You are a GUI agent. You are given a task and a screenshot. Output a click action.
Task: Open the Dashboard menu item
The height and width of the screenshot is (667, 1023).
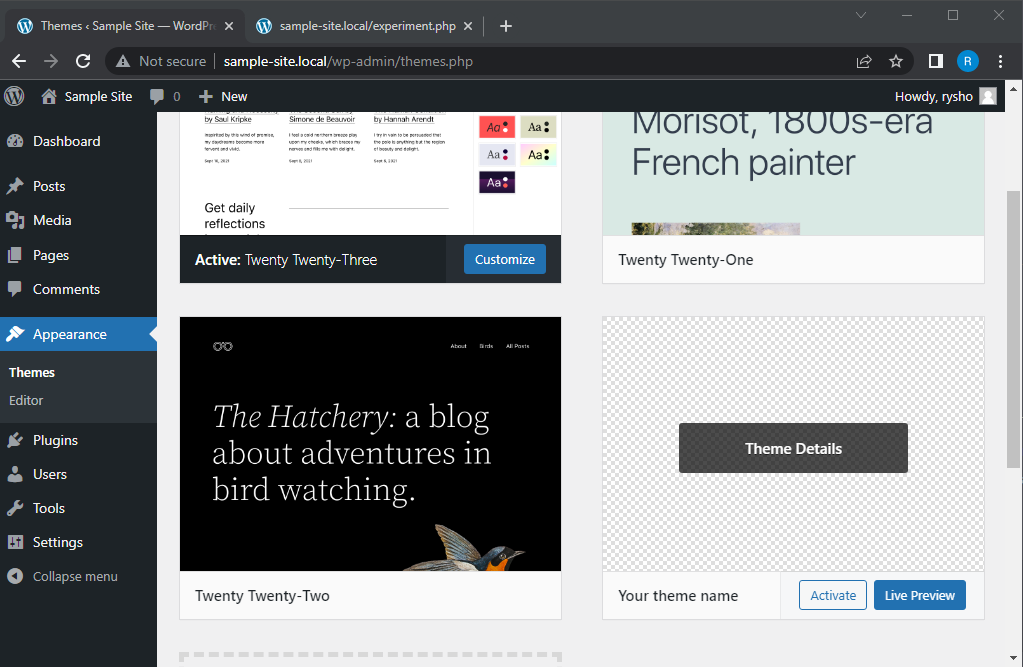[x=78, y=141]
